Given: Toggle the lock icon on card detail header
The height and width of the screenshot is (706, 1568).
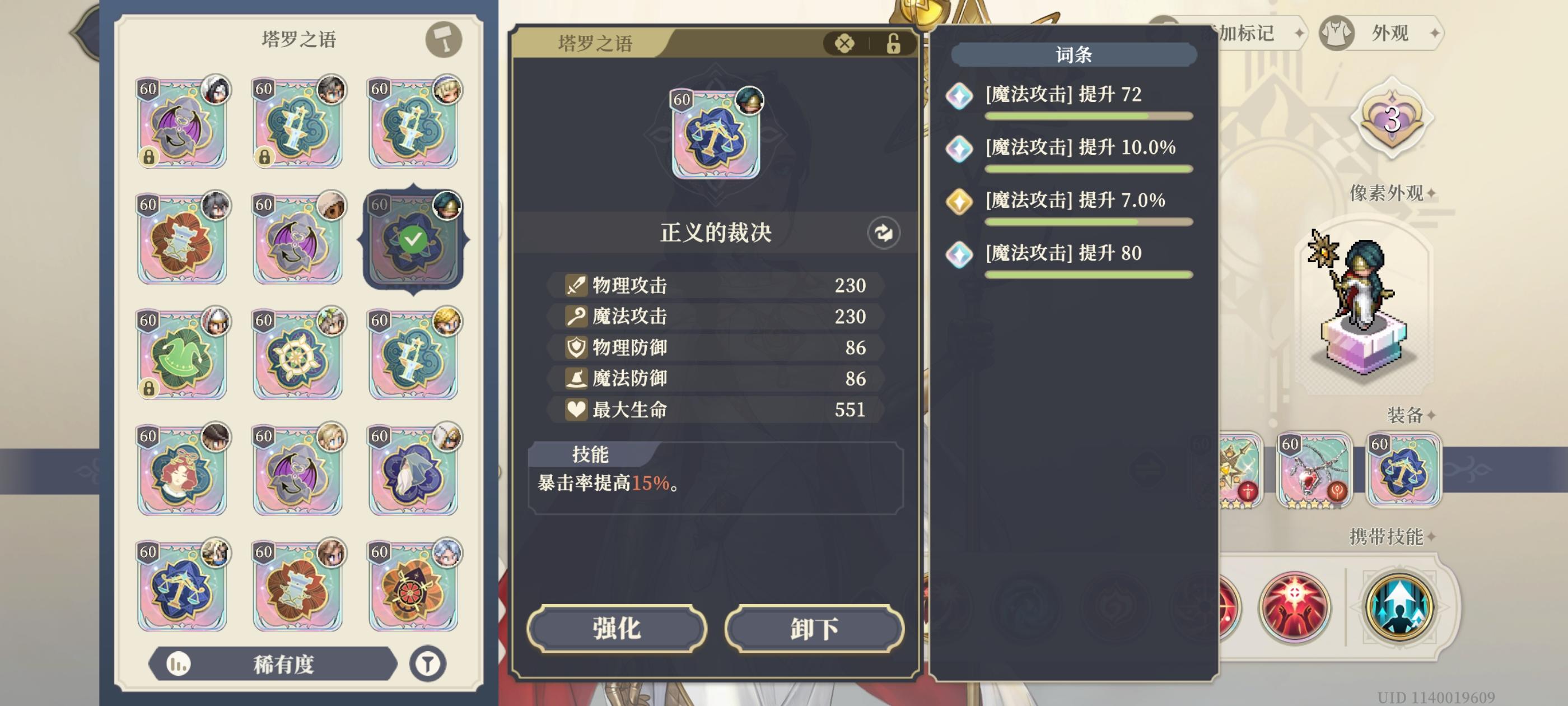Looking at the screenshot, I should point(893,44).
